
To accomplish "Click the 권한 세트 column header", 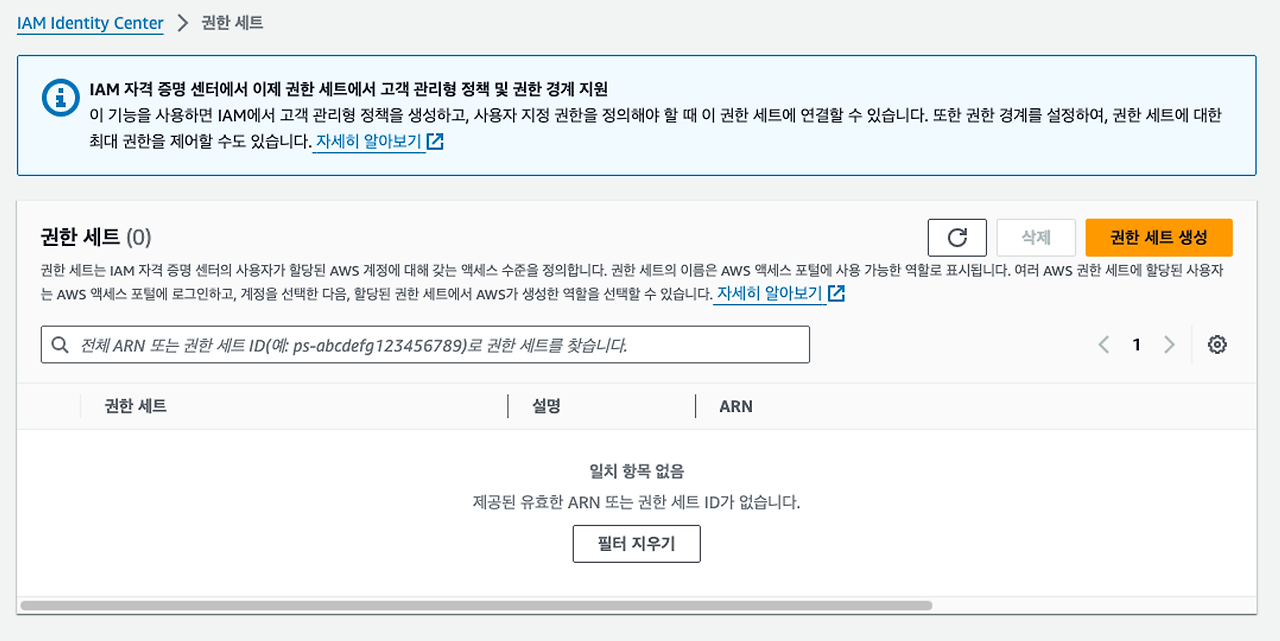I will point(135,406).
